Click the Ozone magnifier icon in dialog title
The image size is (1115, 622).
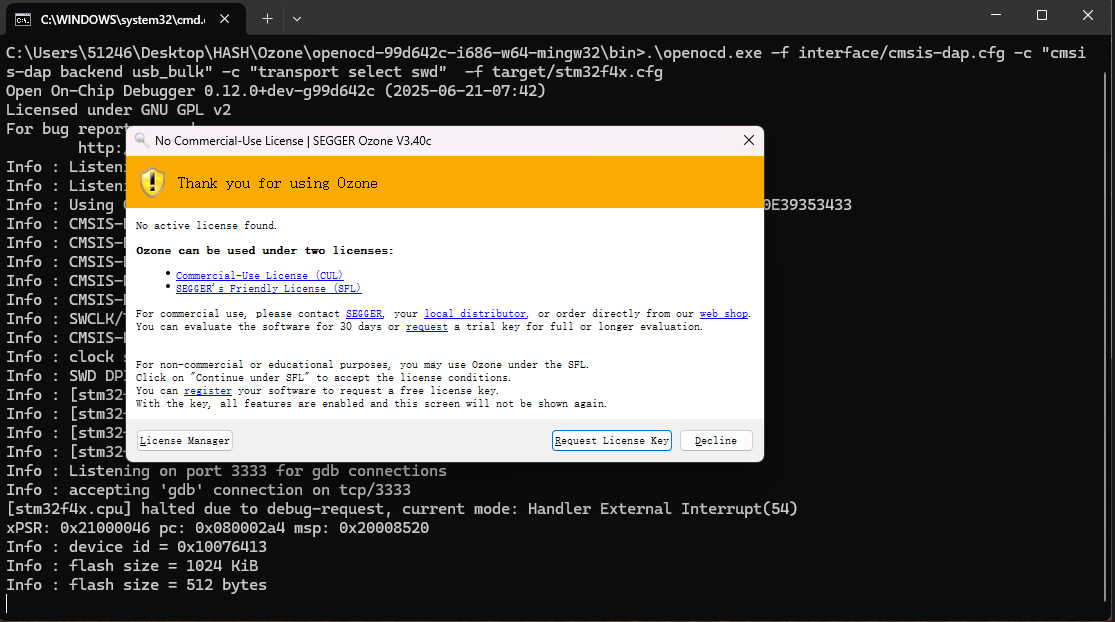[141, 141]
